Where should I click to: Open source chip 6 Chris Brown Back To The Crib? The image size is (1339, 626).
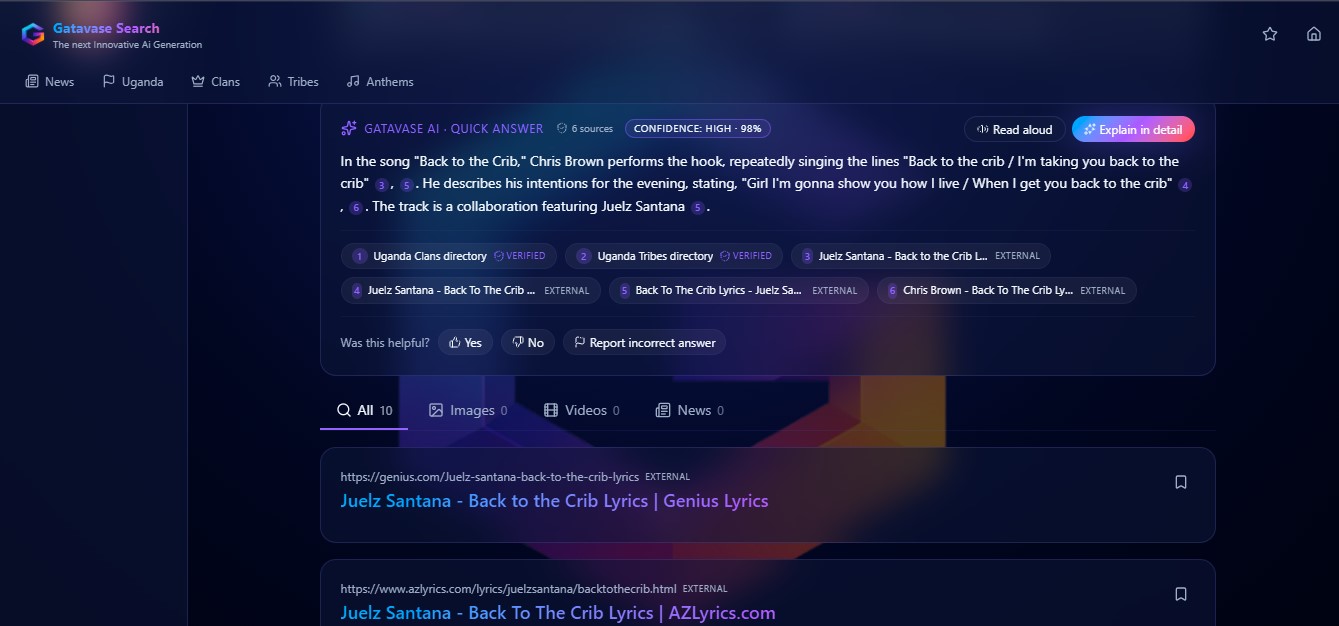[x=1007, y=290]
